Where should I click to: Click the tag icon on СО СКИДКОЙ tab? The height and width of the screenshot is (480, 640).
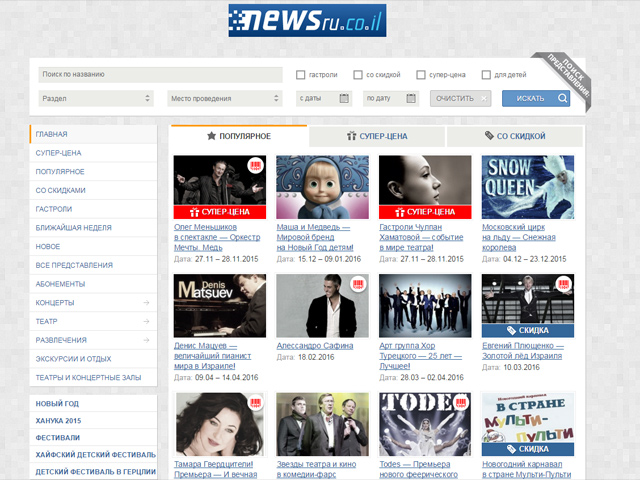pyautogui.click(x=489, y=136)
